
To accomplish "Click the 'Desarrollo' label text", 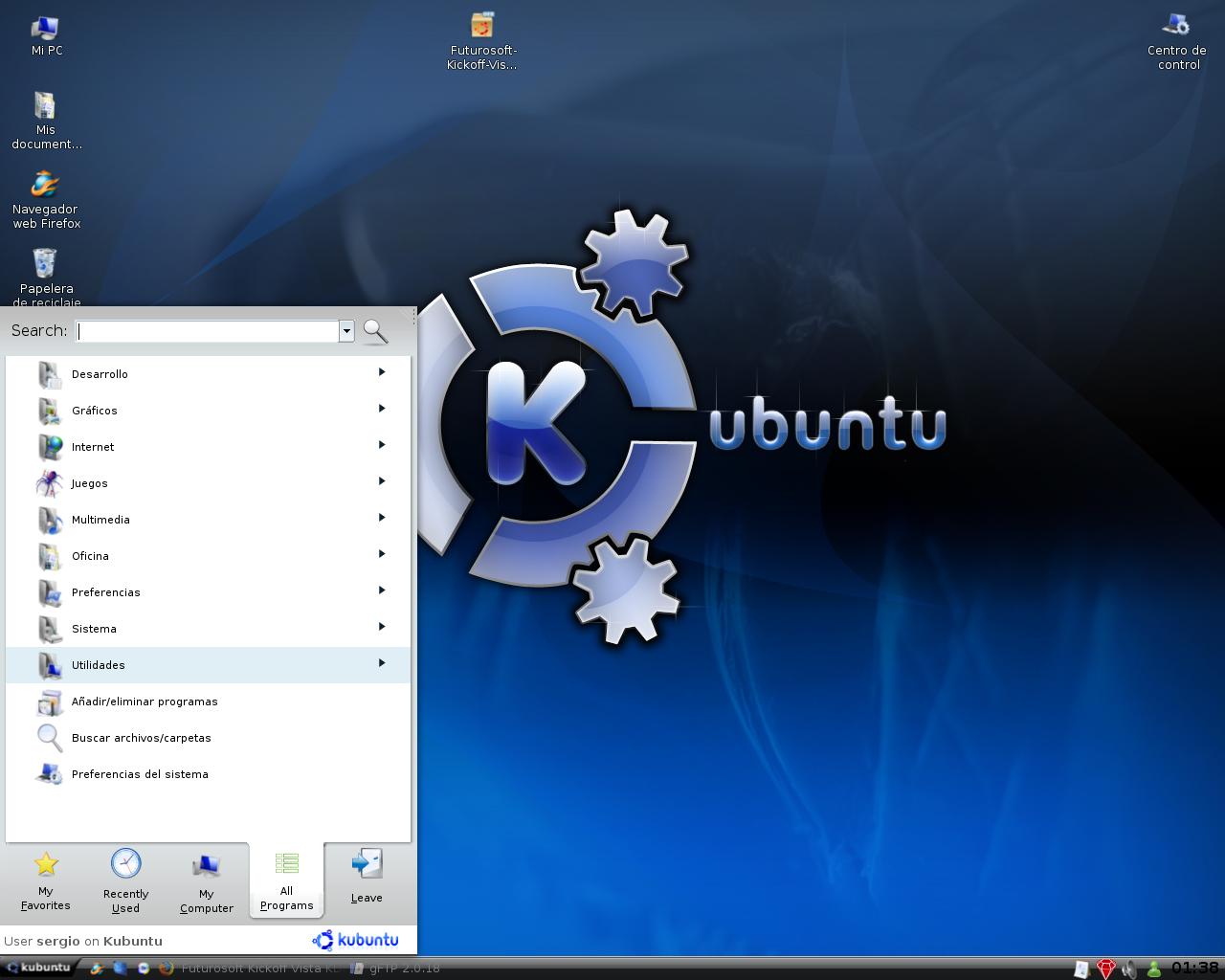I will [x=100, y=374].
